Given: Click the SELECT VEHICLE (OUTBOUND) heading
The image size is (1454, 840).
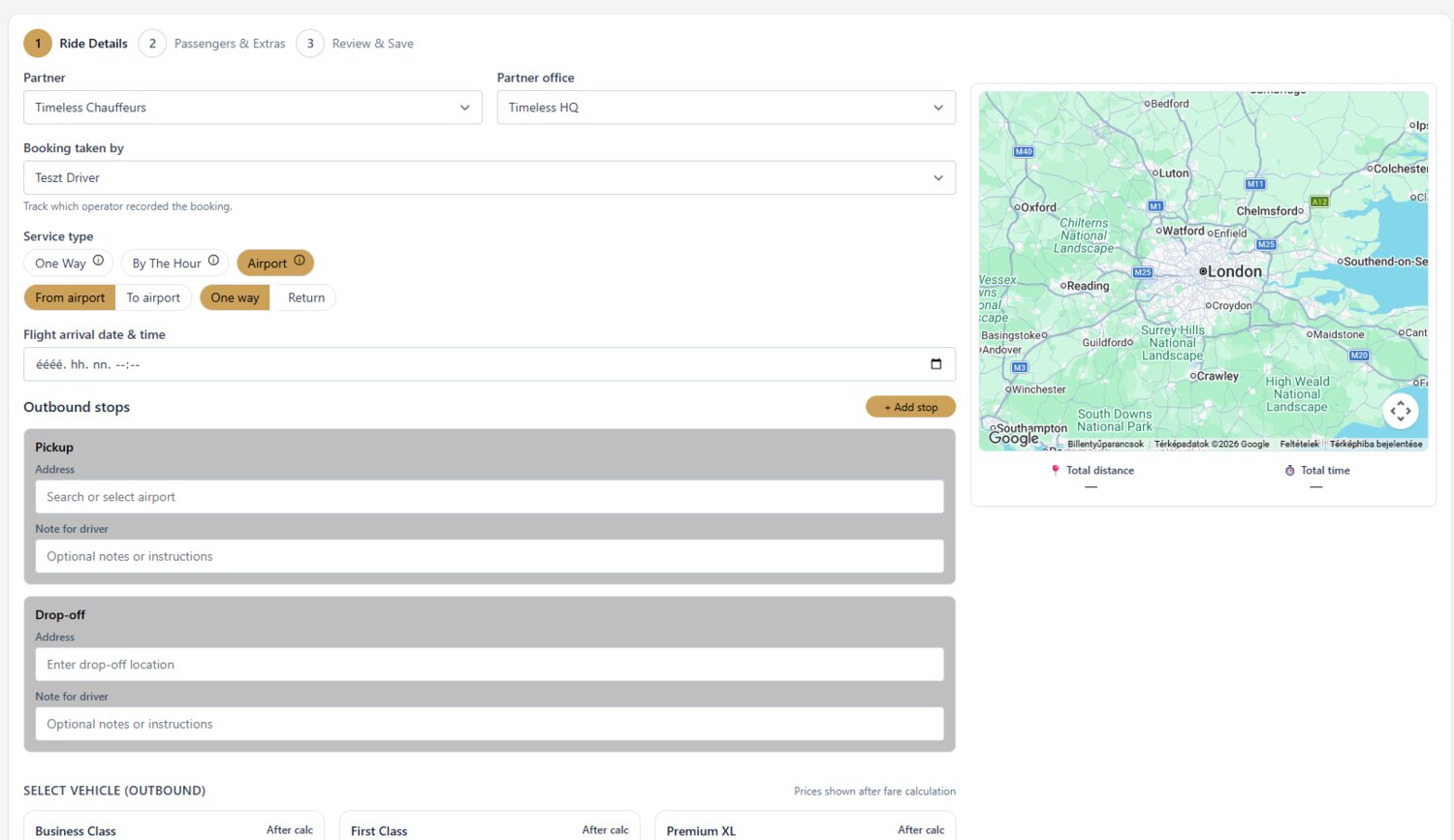Looking at the screenshot, I should [114, 791].
